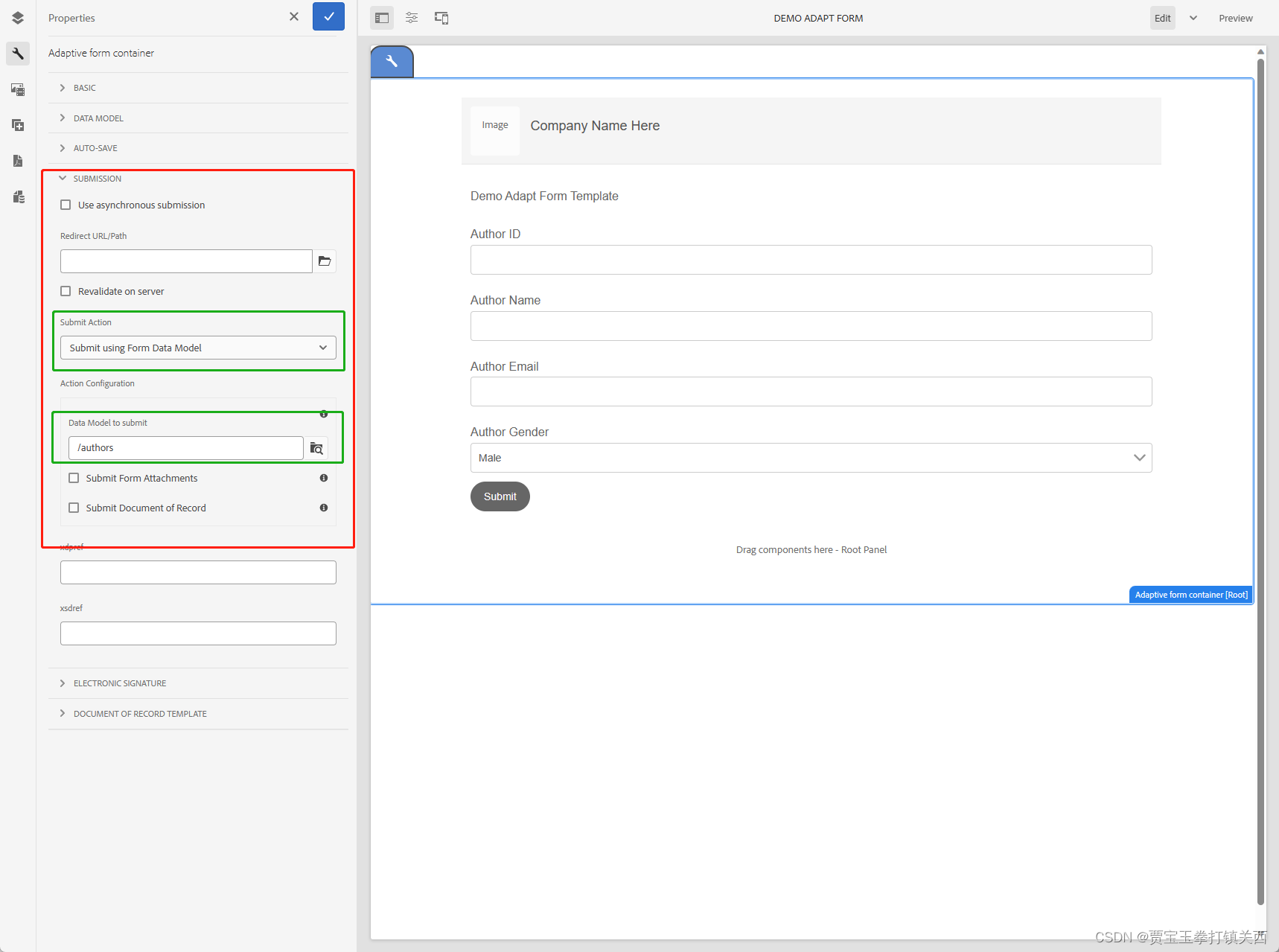Viewport: 1279px width, 952px height.
Task: Check Submit Document of Record option
Action: (x=74, y=508)
